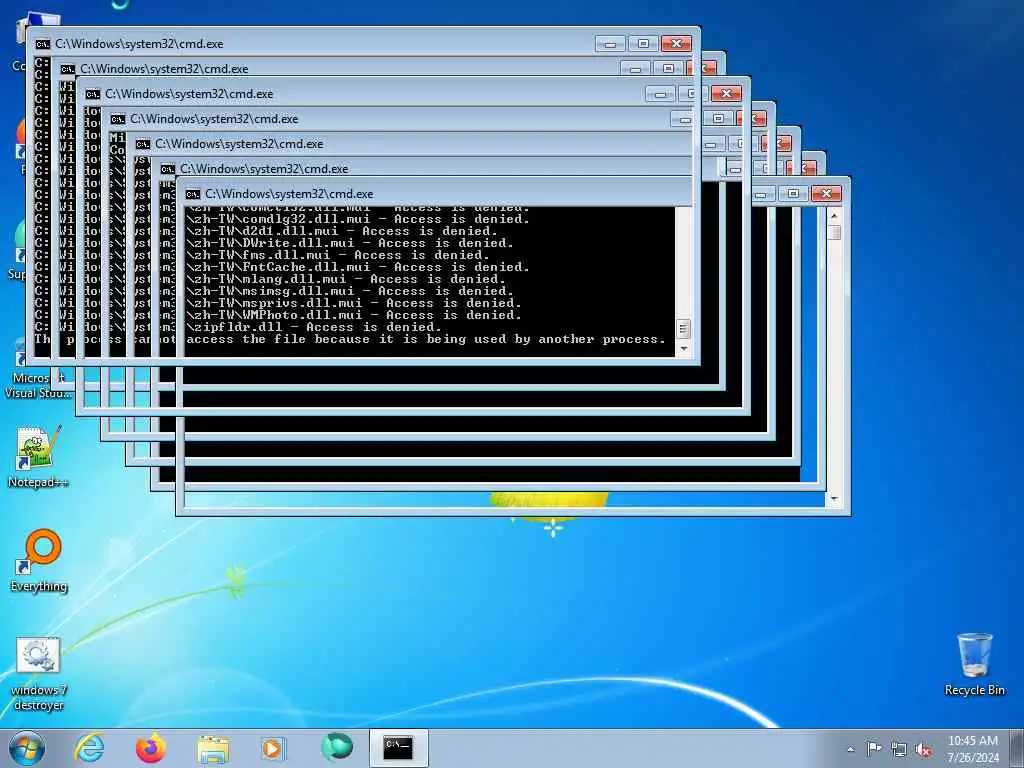Click the cmd icon on the Access-denied window's title bar

tap(193, 194)
